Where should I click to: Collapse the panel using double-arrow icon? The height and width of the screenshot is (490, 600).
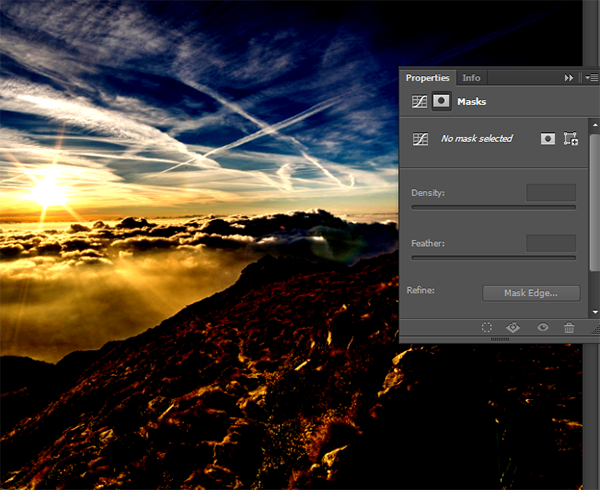[569, 78]
